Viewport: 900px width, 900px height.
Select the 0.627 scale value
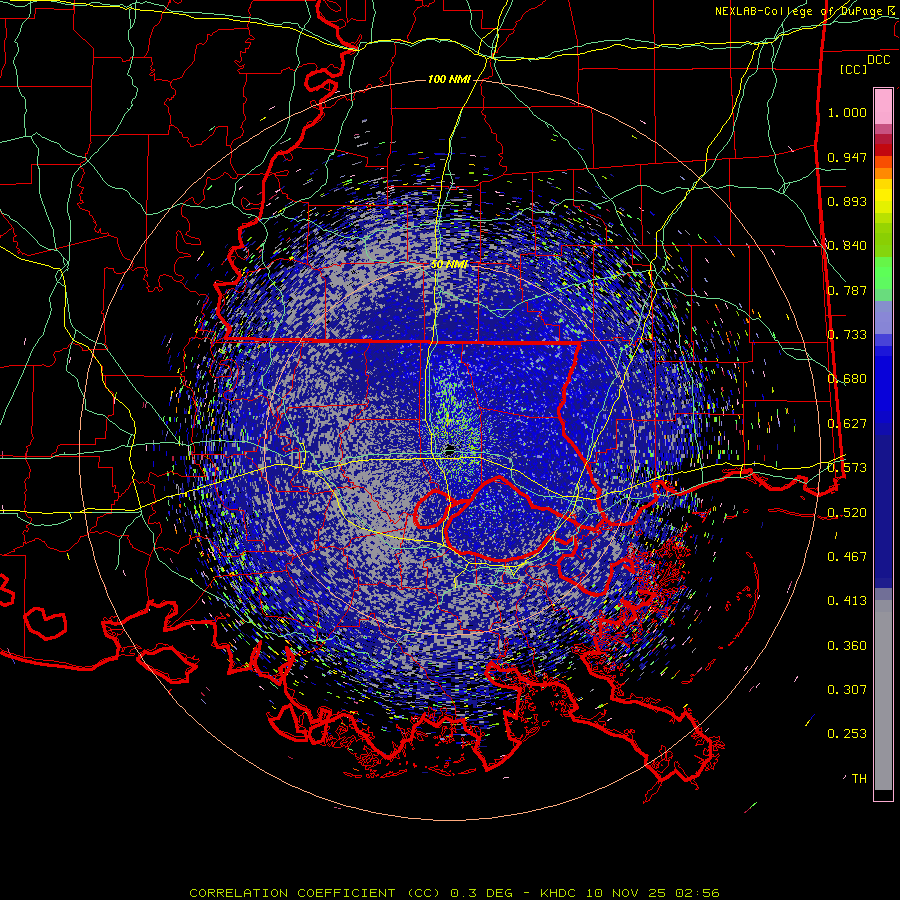[847, 424]
